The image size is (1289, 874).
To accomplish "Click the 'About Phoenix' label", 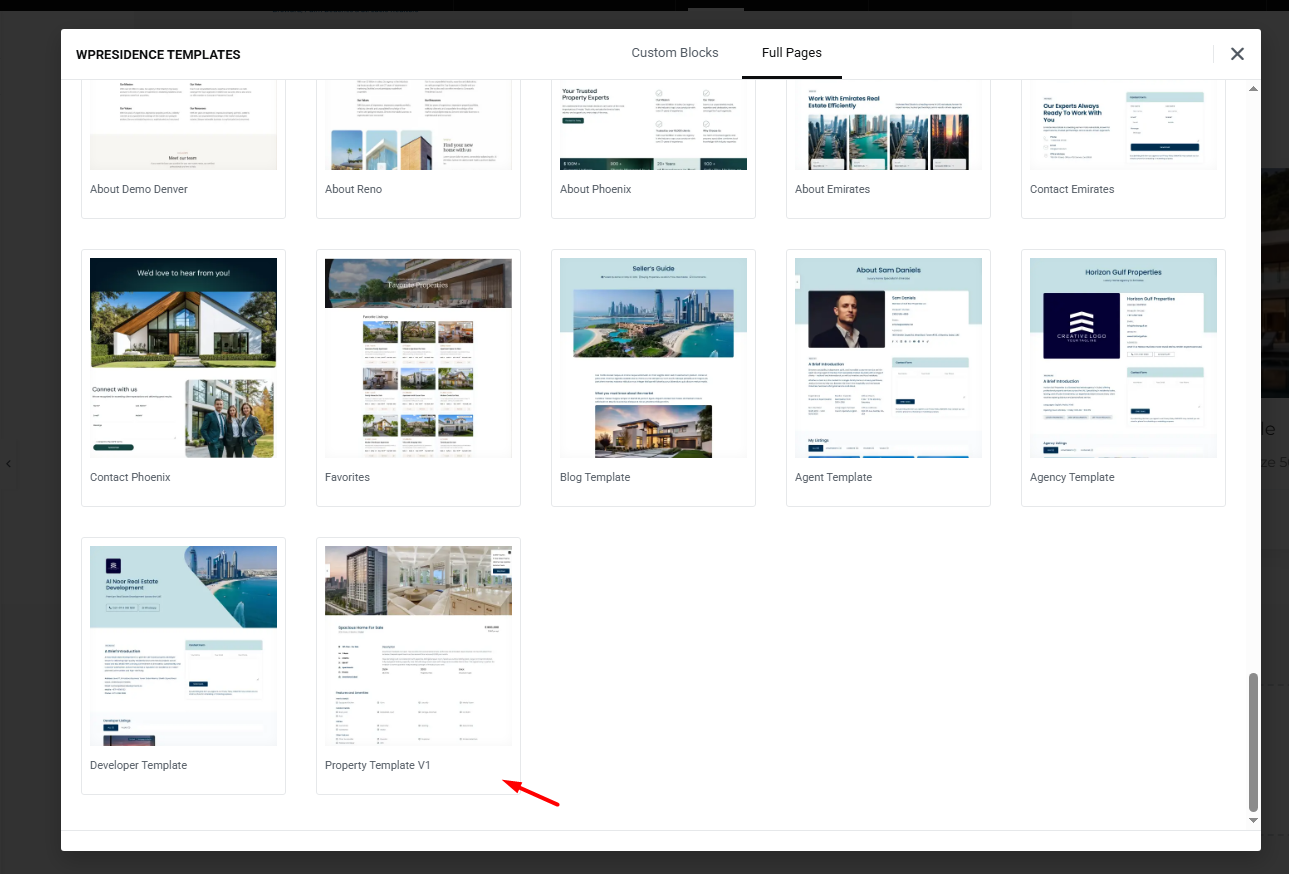I will pyautogui.click(x=596, y=189).
